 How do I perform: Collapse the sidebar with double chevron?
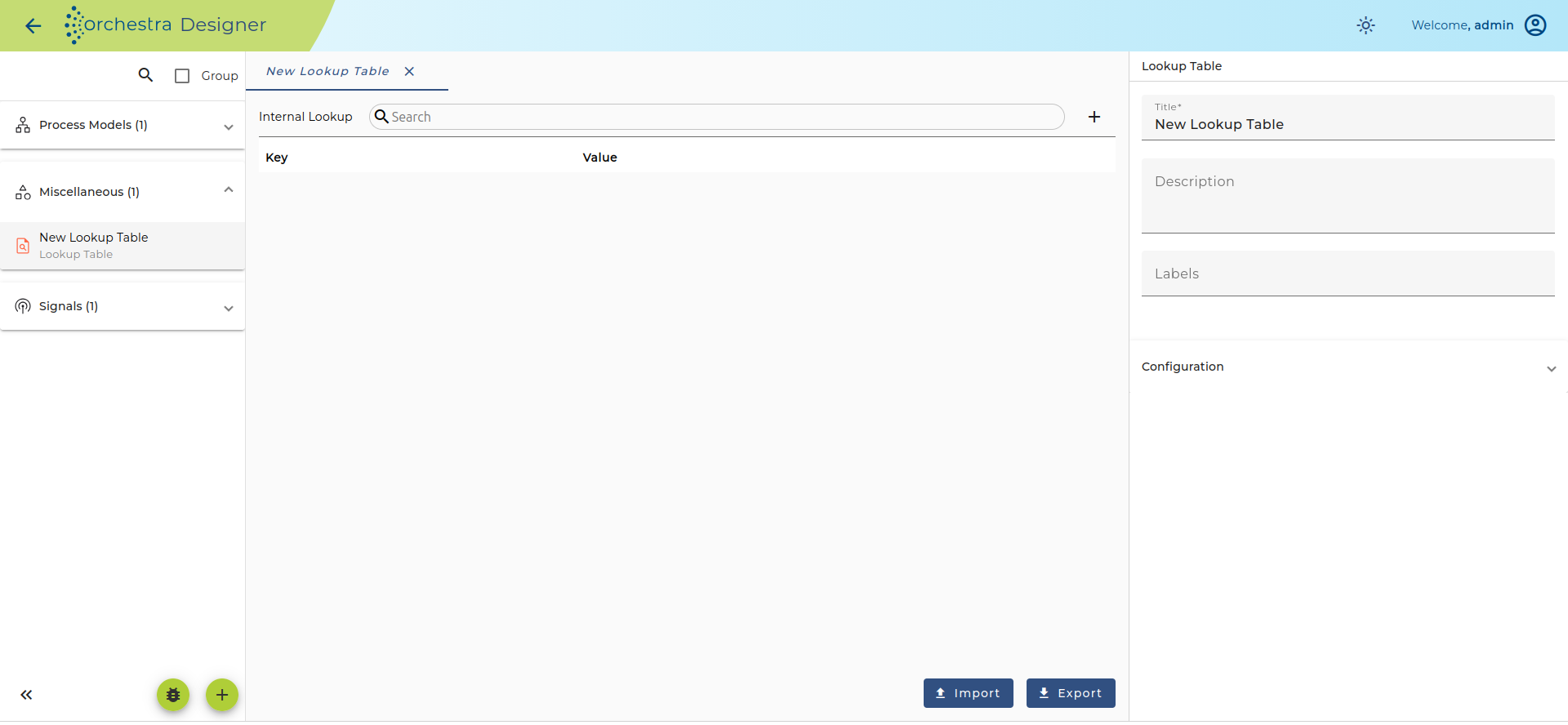(x=26, y=695)
